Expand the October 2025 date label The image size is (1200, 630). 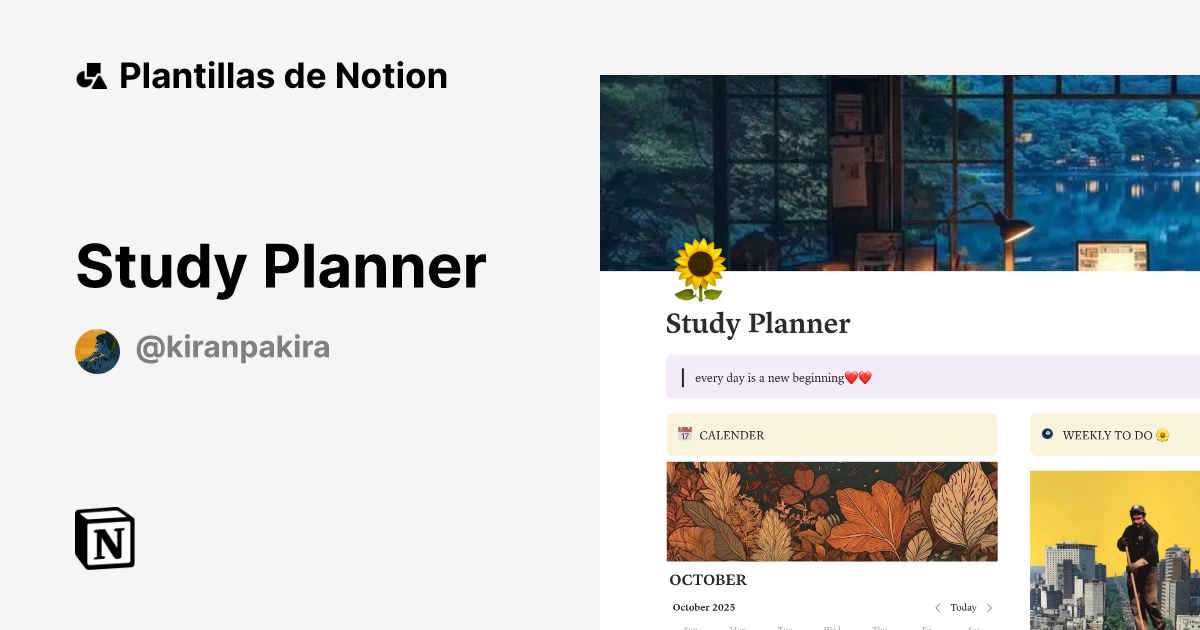[x=703, y=607]
